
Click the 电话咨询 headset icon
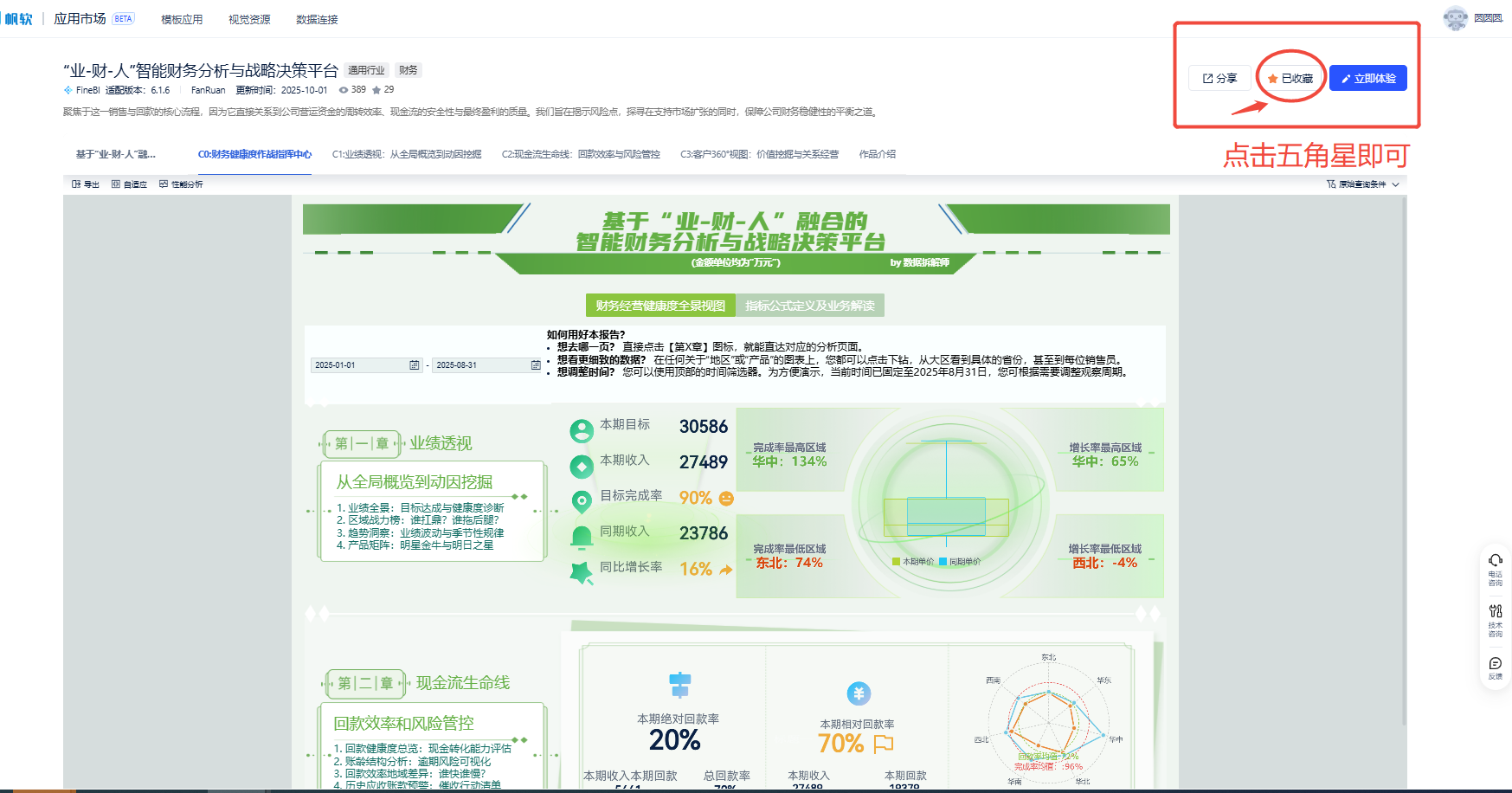(x=1495, y=561)
